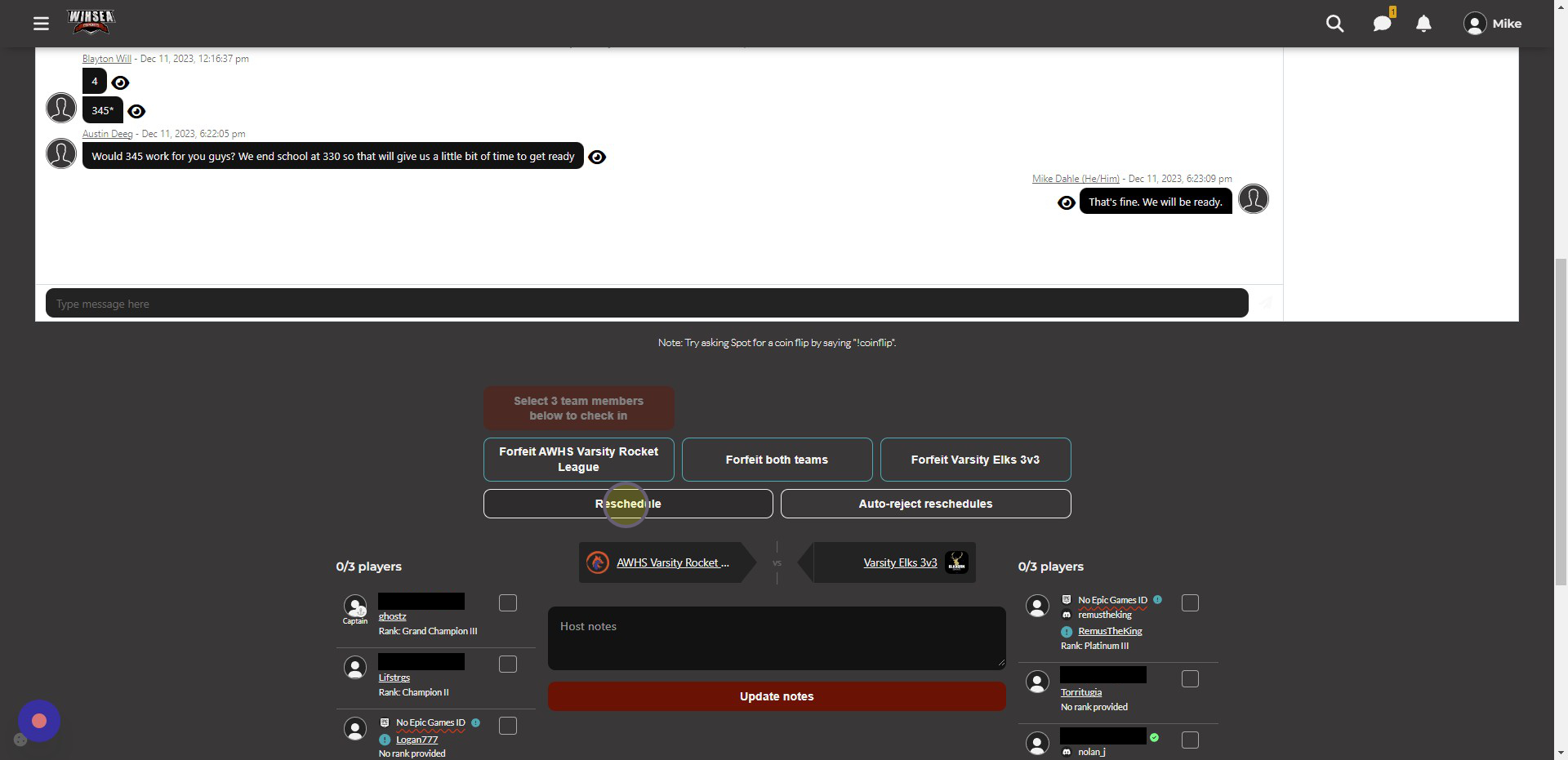Click "Rank: Champion II" text
1568x760 pixels.
[413, 692]
